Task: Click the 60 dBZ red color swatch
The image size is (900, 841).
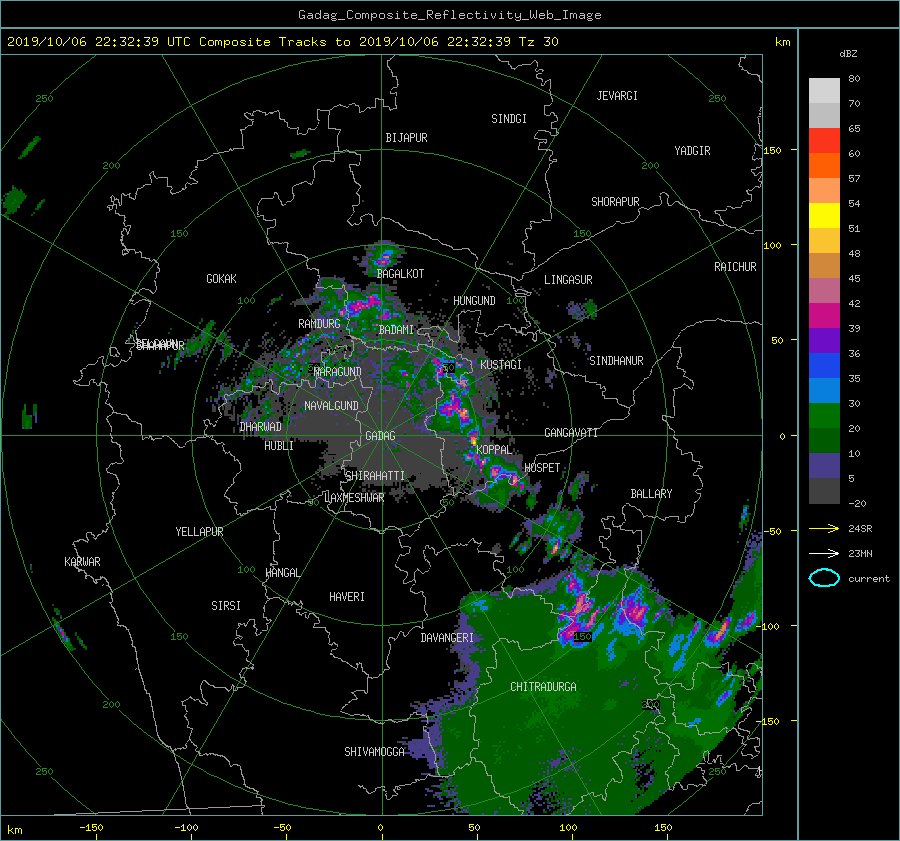Action: [x=824, y=141]
